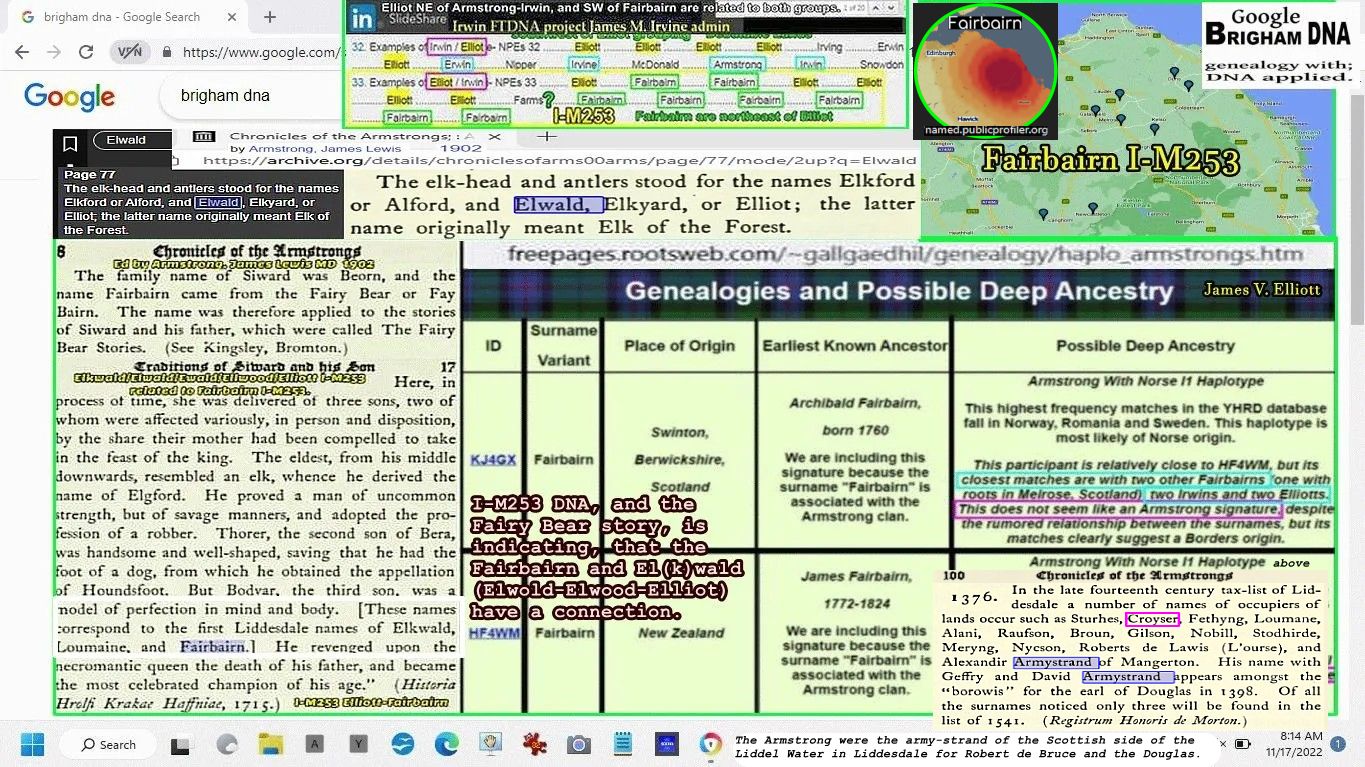Click the taskbar Search box
Viewport: 1365px width, 767px height.
click(108, 744)
